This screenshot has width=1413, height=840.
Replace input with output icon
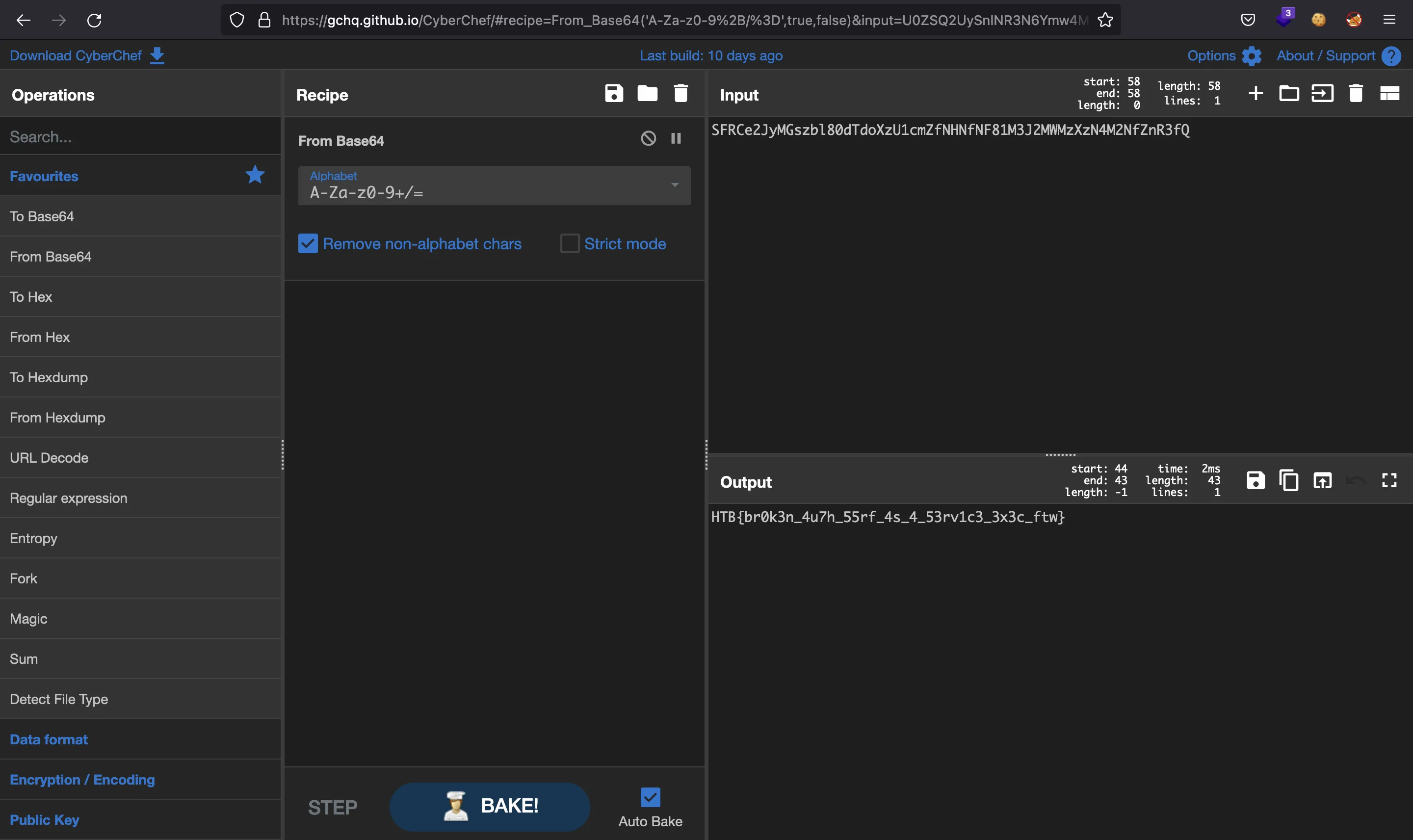pyautogui.click(x=1322, y=480)
